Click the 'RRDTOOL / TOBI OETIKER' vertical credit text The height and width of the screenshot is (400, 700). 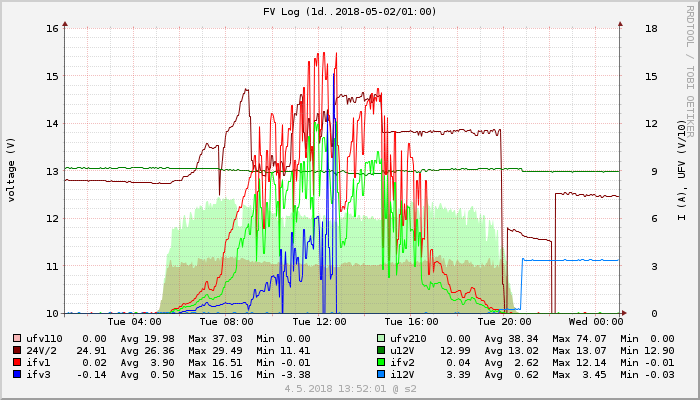click(690, 72)
